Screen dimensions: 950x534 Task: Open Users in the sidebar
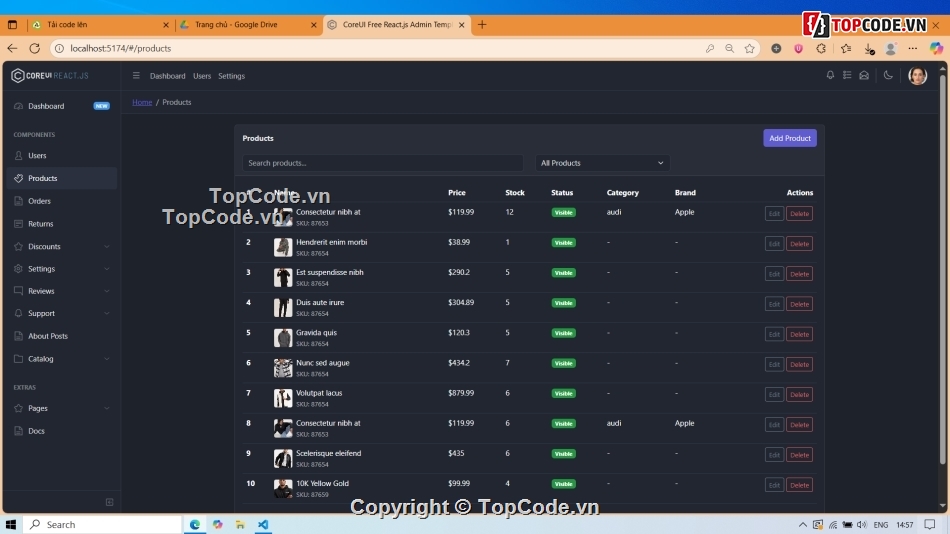(x=61, y=156)
